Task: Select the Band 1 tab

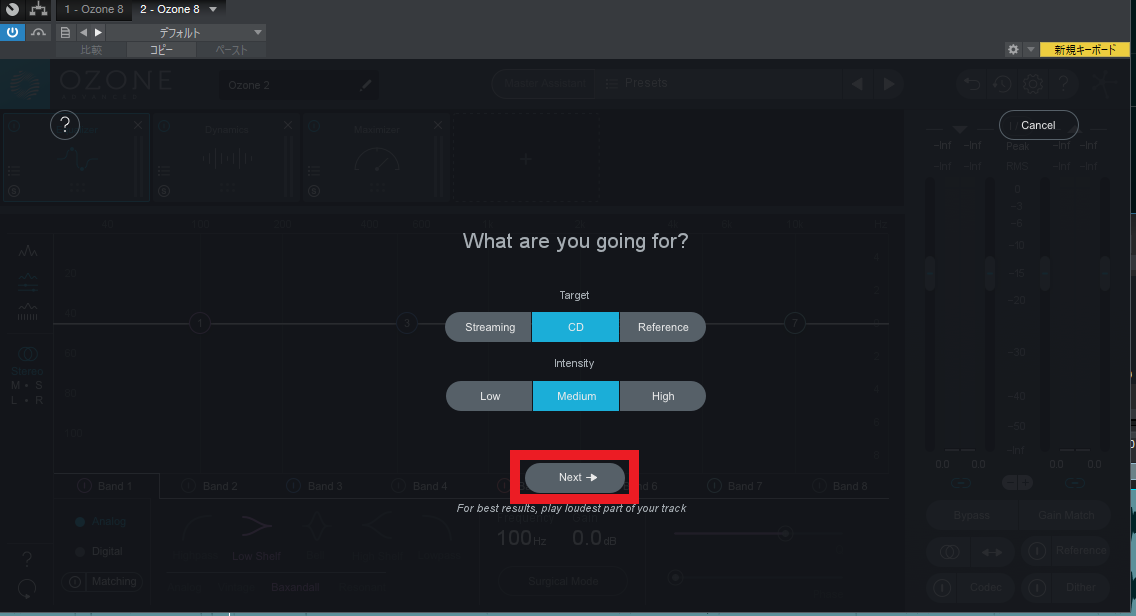Action: click(x=106, y=486)
